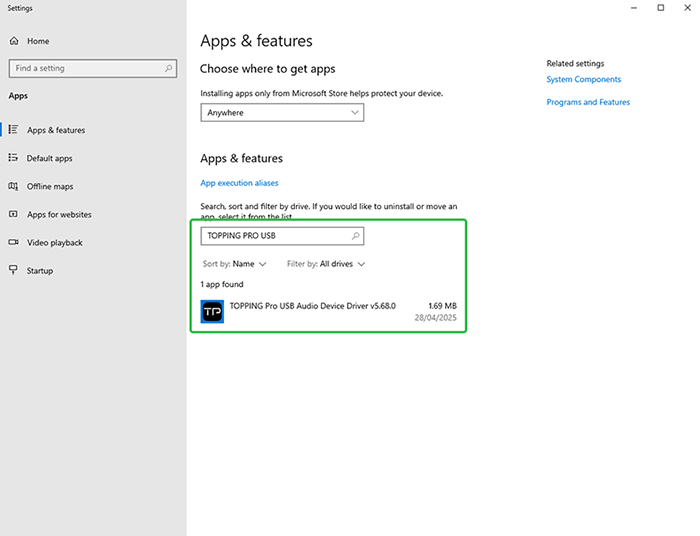Open Startup settings
Screen dimensions: 700x536
pos(39,270)
